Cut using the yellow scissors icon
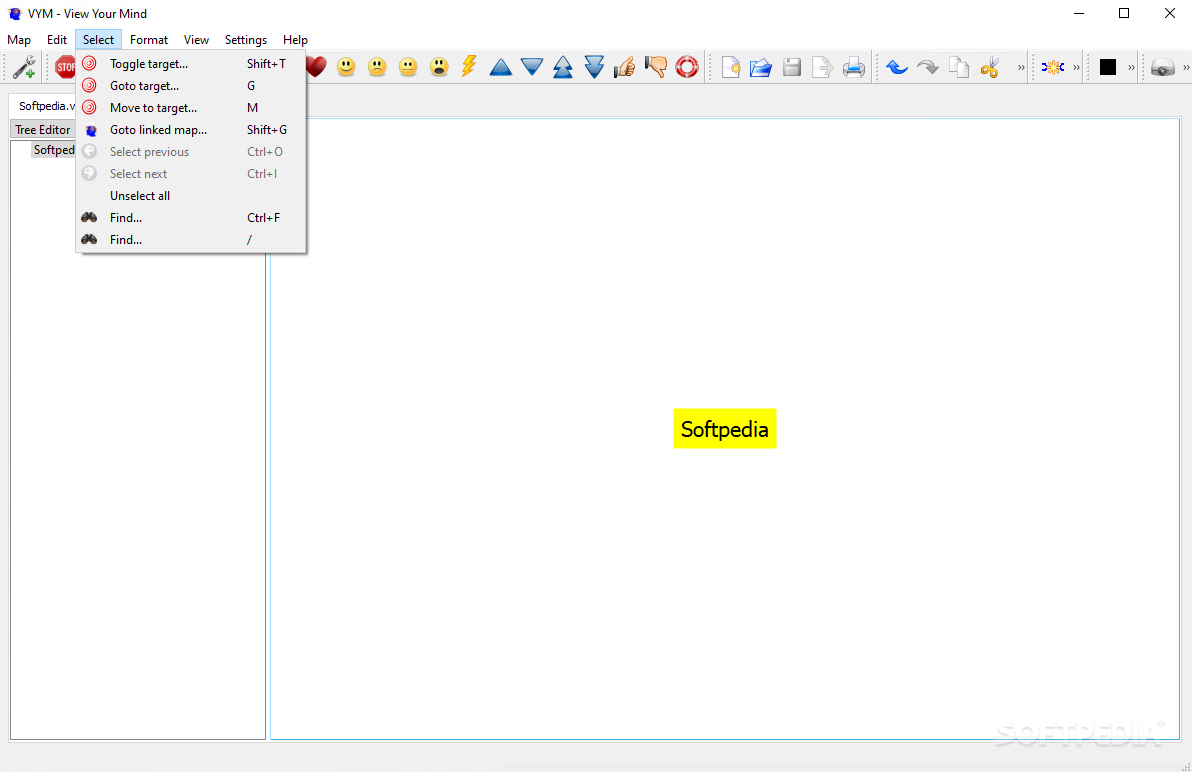The image size is (1192, 772). (989, 67)
